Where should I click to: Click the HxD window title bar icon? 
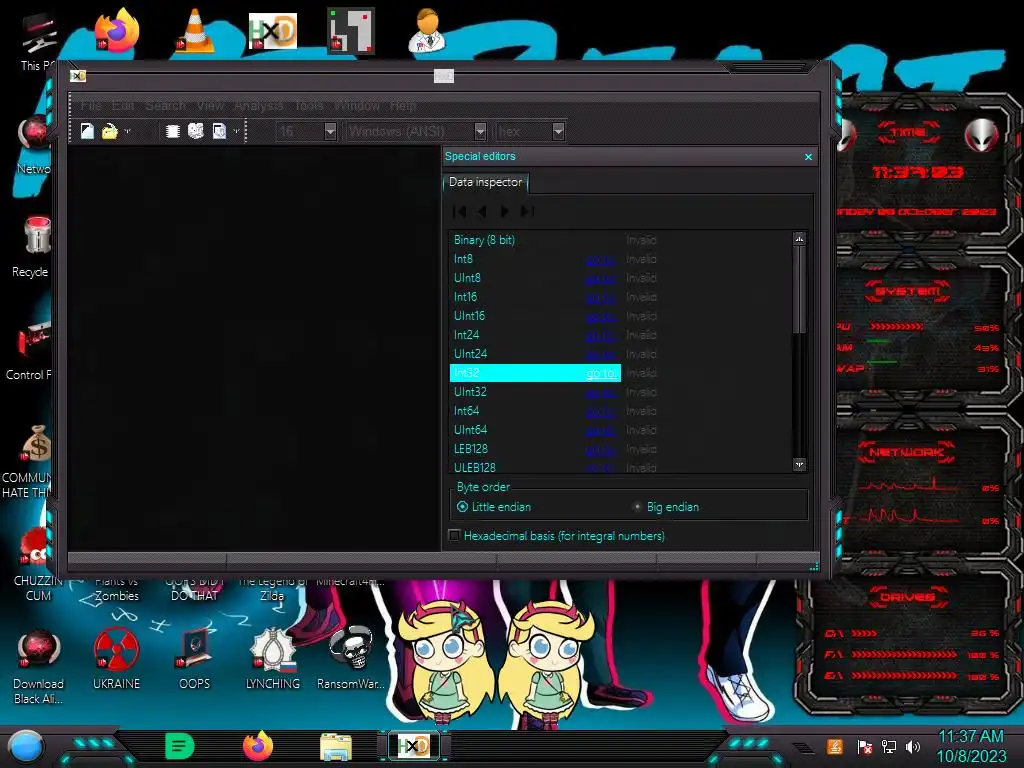[x=78, y=76]
